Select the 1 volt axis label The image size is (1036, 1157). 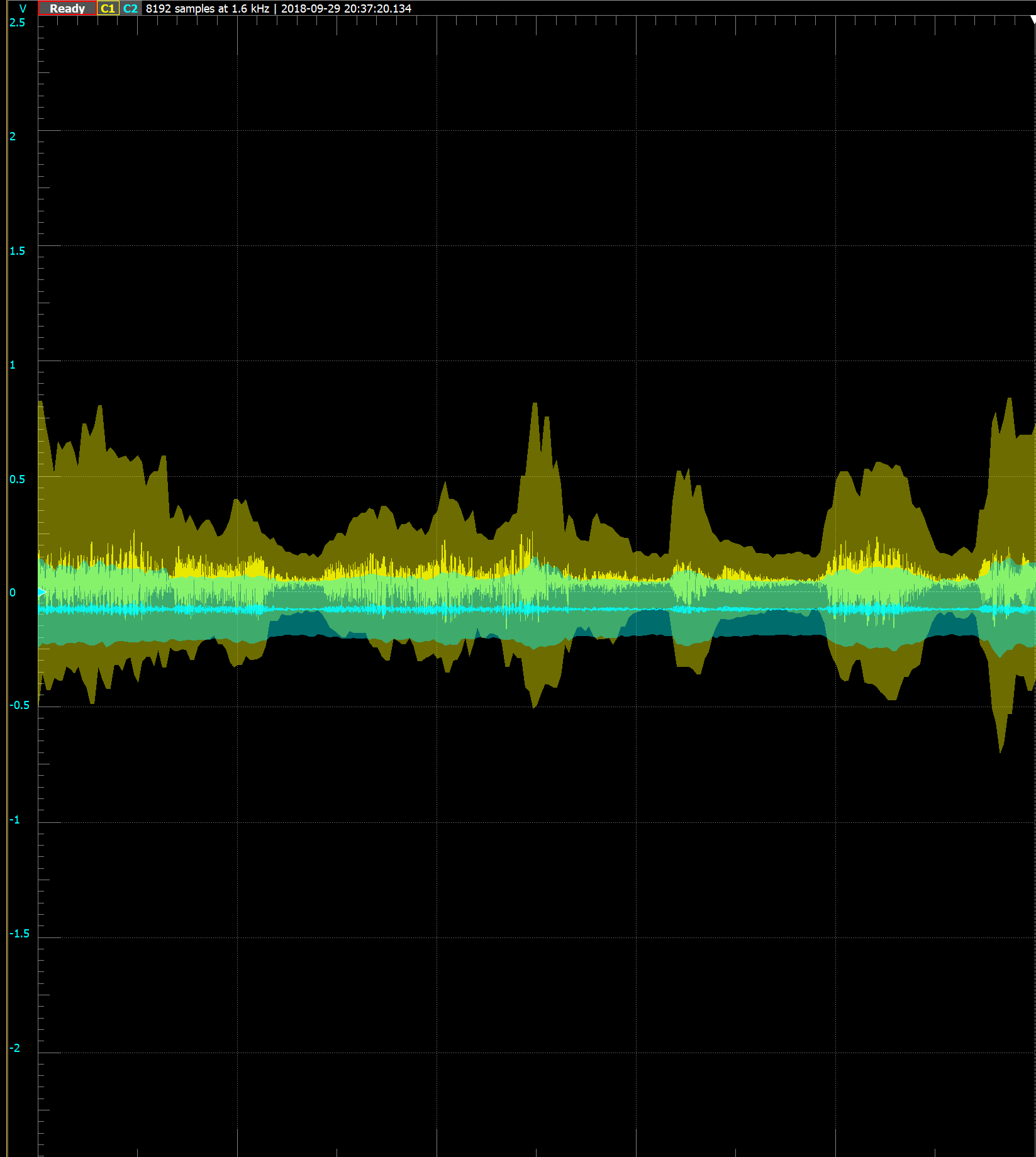[x=13, y=365]
